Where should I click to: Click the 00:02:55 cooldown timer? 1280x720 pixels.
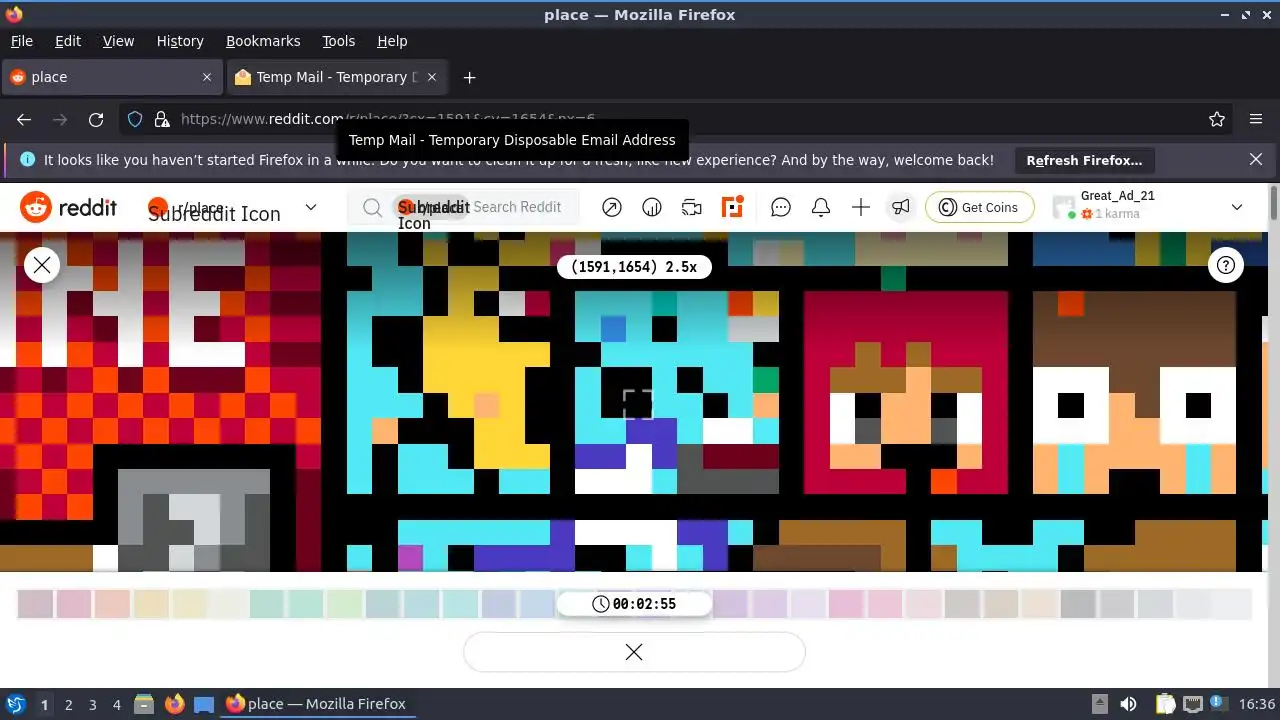pos(634,604)
